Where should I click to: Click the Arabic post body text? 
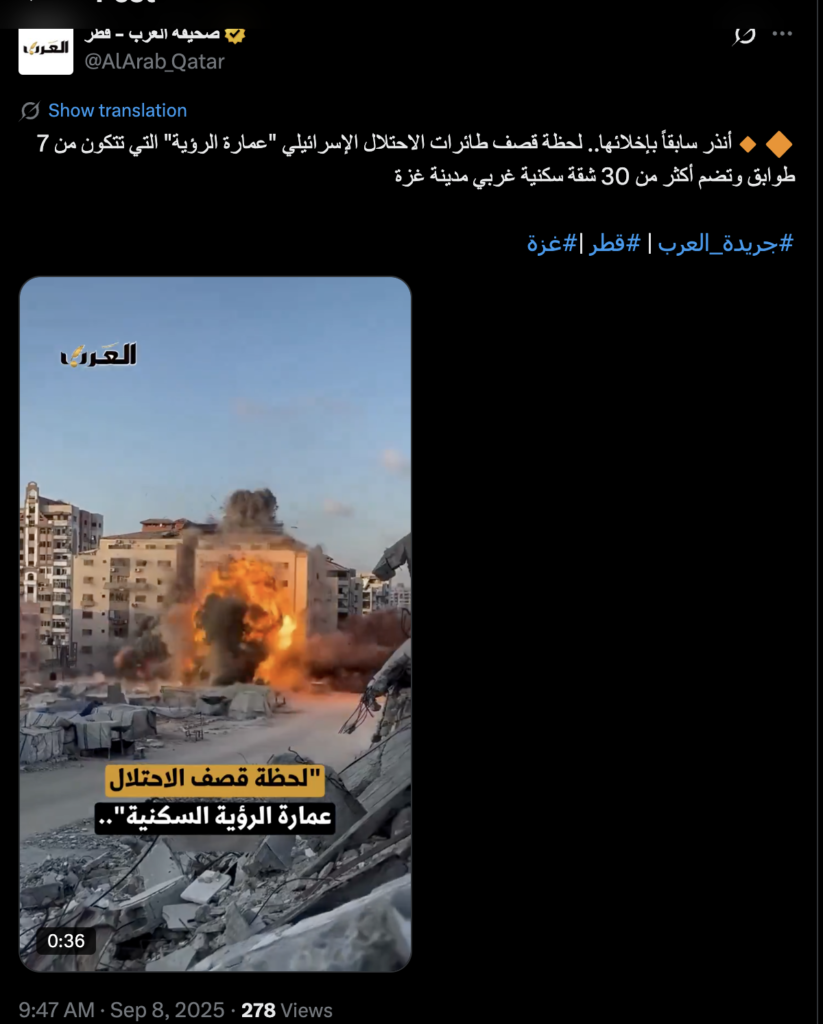(x=416, y=159)
